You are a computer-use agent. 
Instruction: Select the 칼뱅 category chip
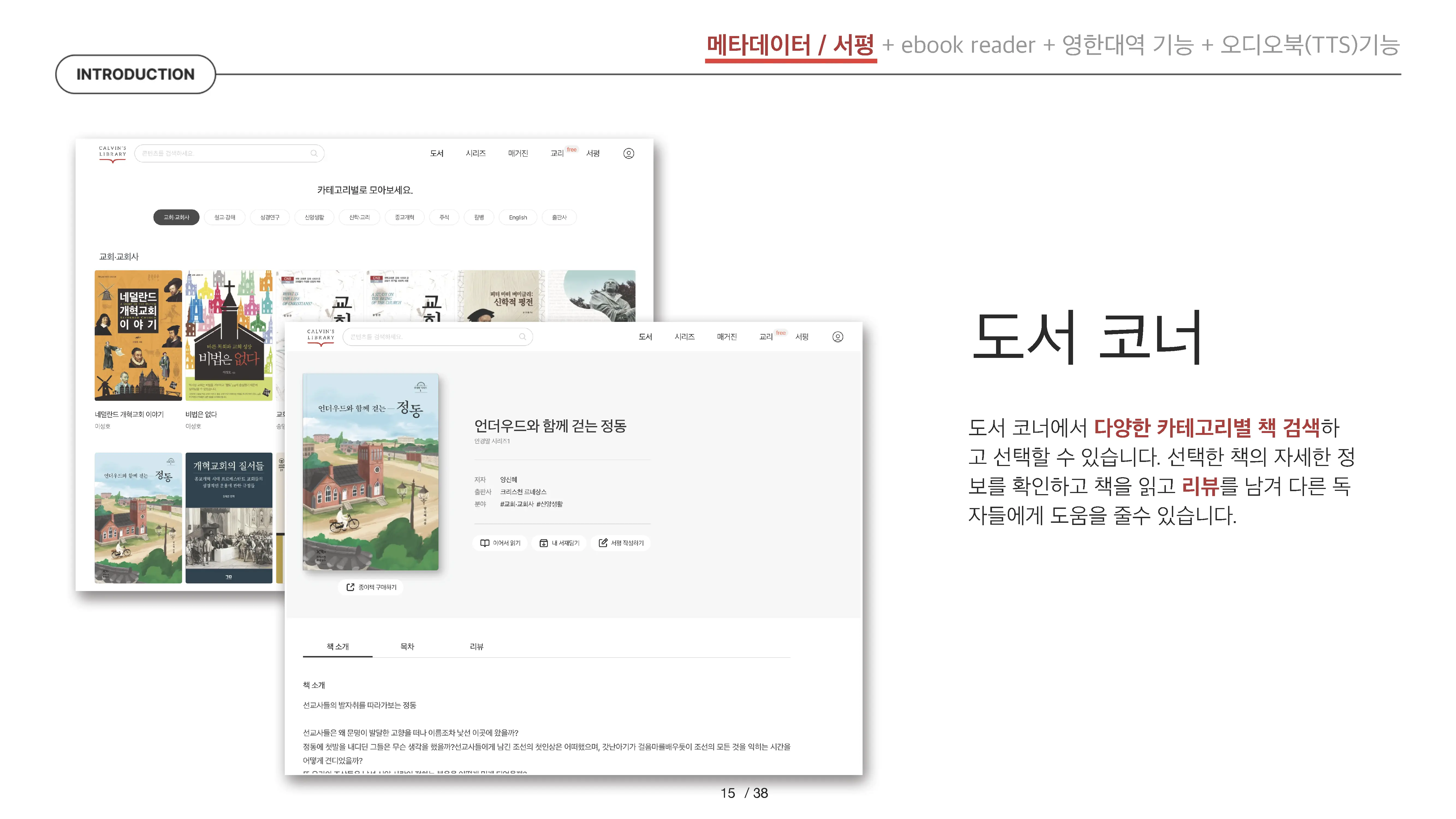point(479,217)
